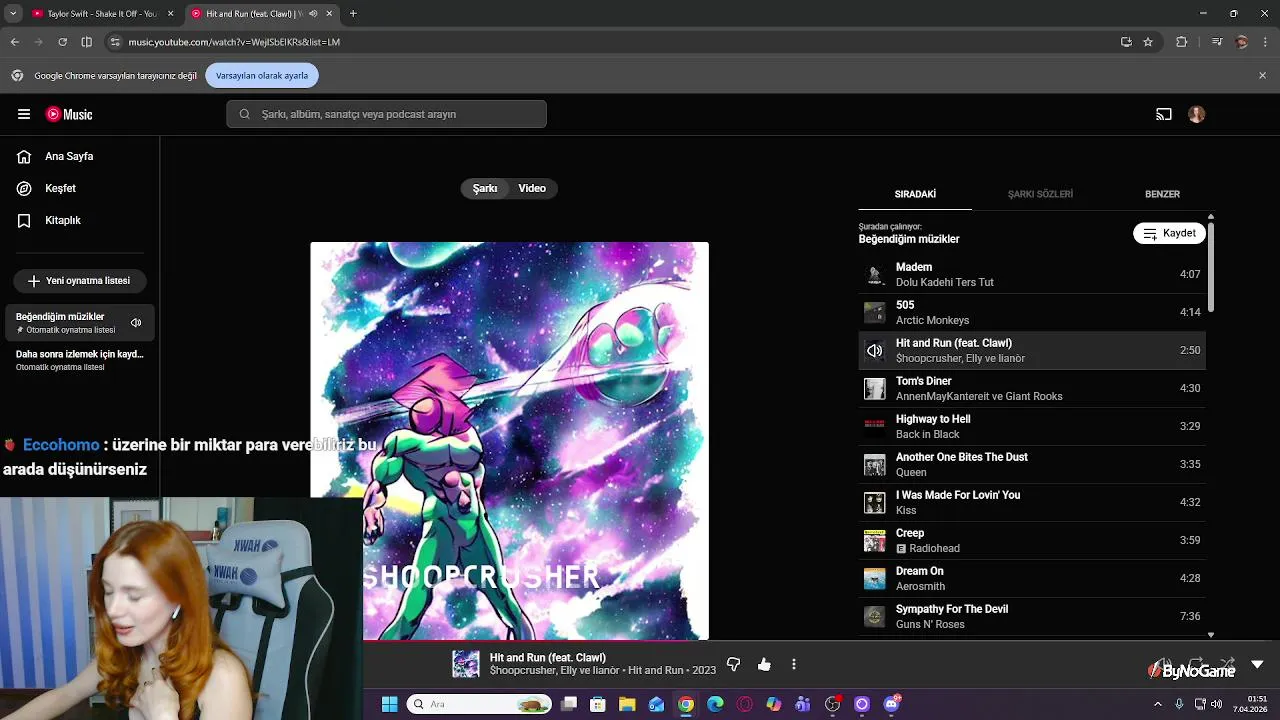Viewport: 1280px width, 720px height.
Task: Play Another One Bites The Dust
Action: 1032,464
